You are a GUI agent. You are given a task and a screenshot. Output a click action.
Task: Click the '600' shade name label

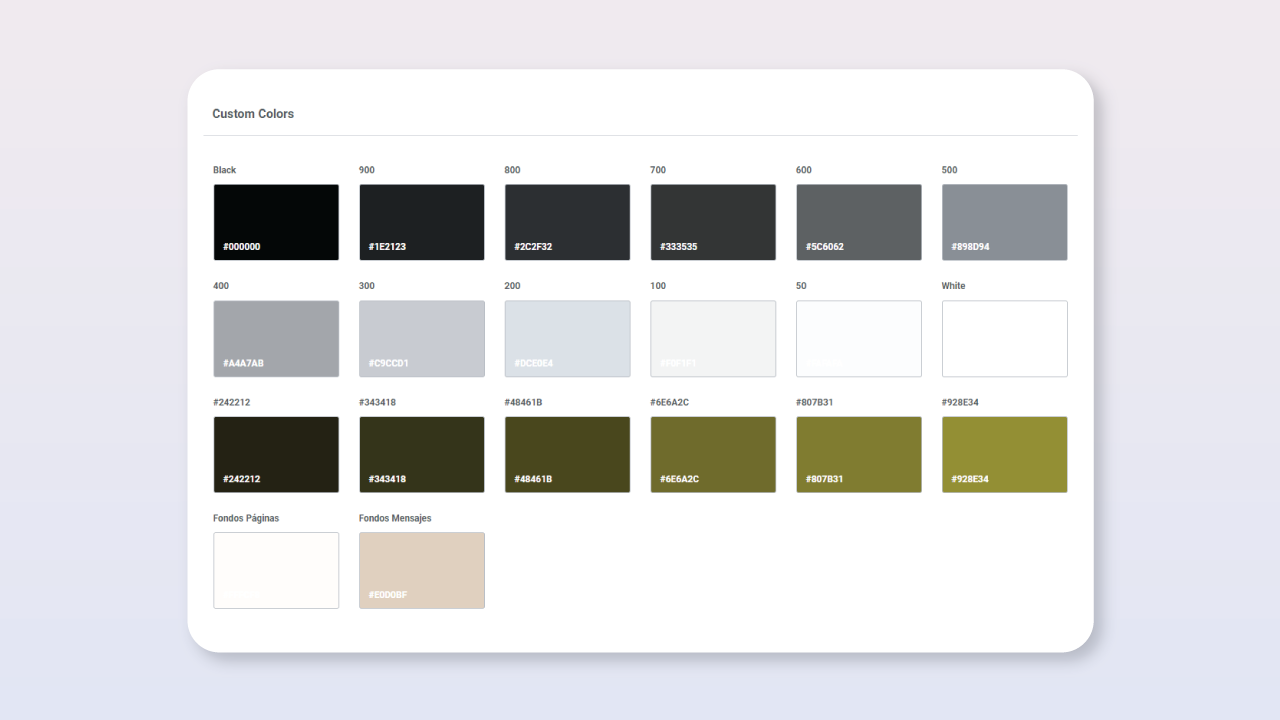point(804,170)
